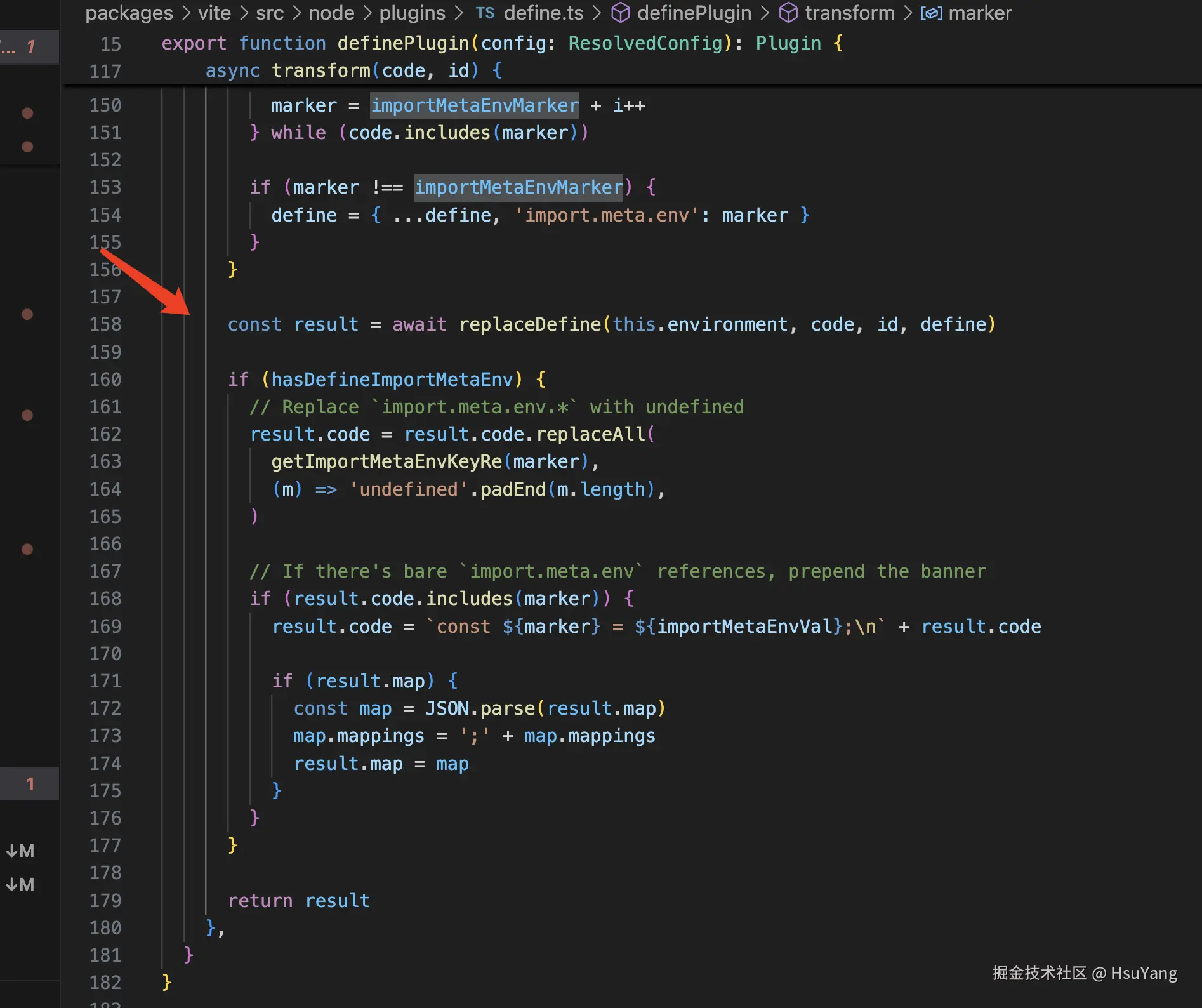Click hasDefineImportMetaEnv in the if condition
This screenshot has height=1008, width=1202.
click(x=392, y=380)
